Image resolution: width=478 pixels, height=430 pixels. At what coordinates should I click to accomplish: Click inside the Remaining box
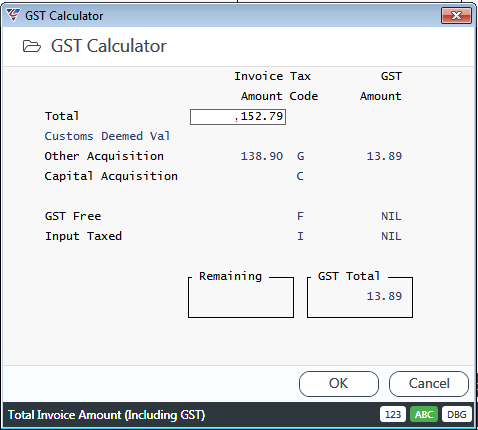click(241, 297)
